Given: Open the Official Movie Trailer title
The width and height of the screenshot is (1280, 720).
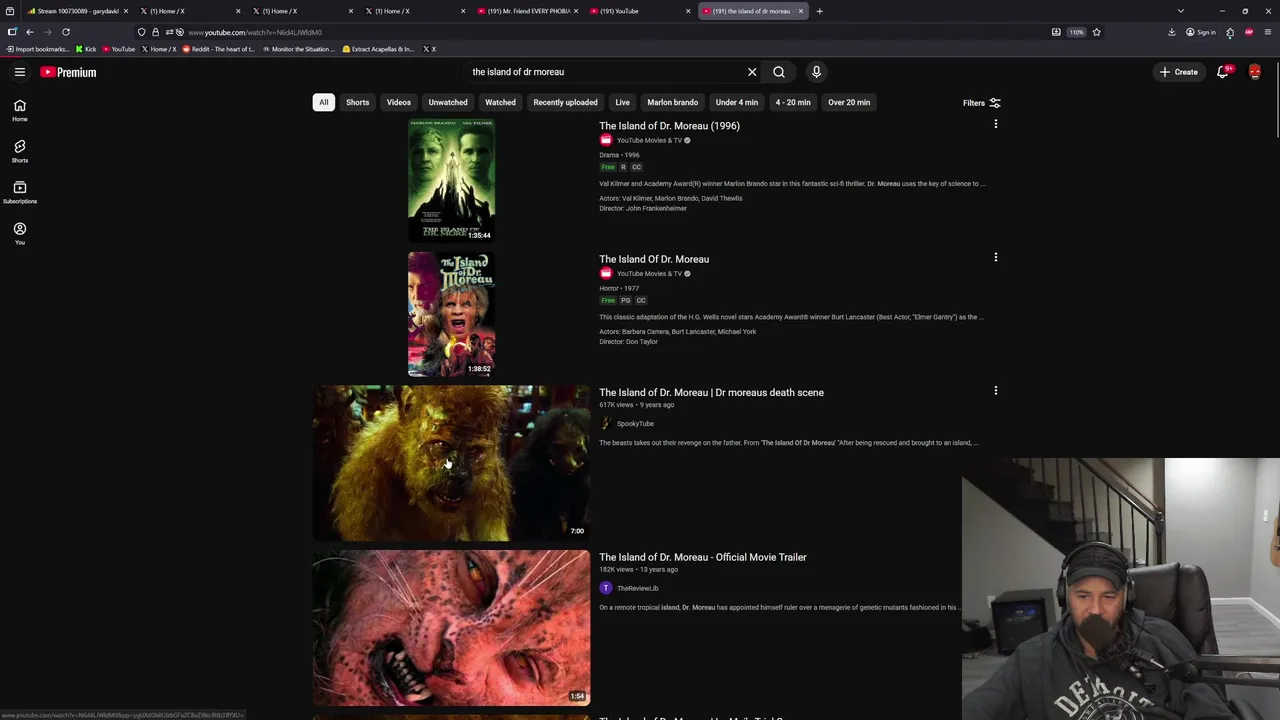Looking at the screenshot, I should tap(702, 557).
